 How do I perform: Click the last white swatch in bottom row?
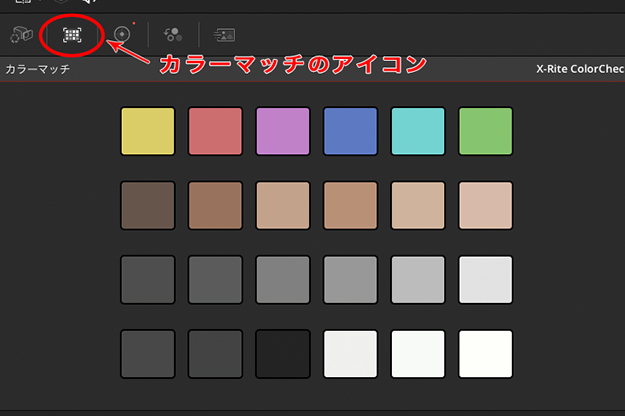tap(485, 354)
